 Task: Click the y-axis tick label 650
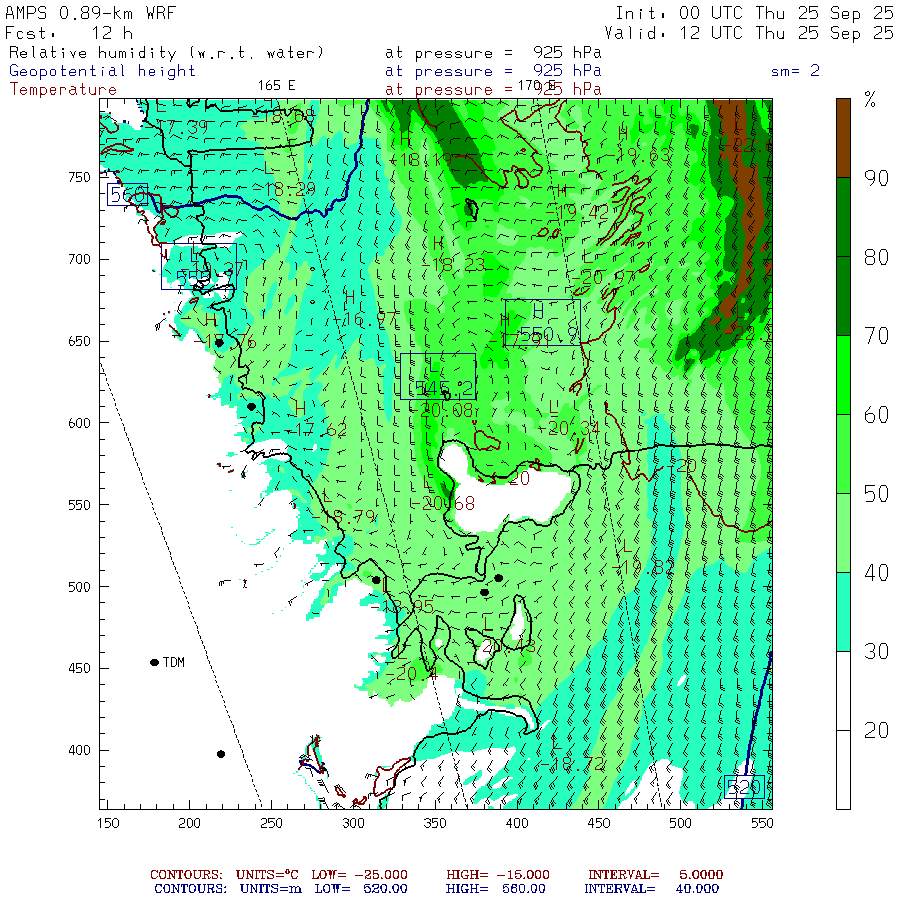[79, 341]
